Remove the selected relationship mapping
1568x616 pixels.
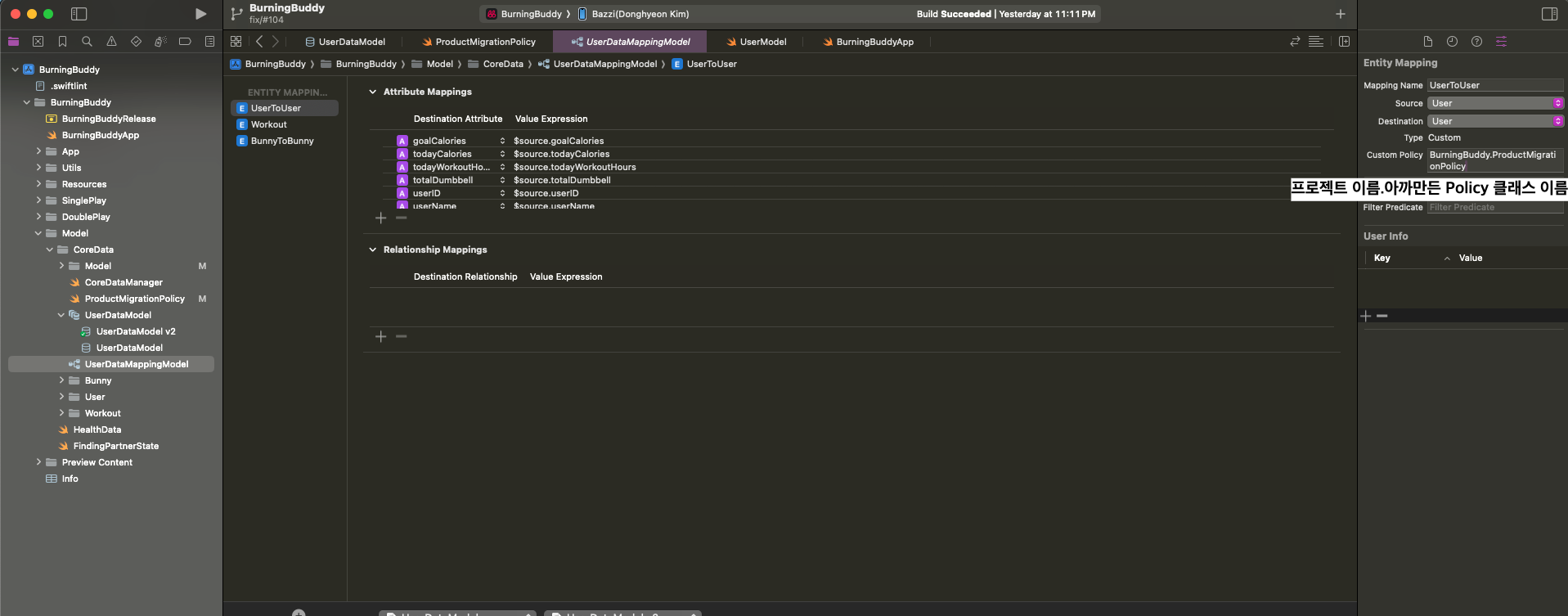(402, 336)
